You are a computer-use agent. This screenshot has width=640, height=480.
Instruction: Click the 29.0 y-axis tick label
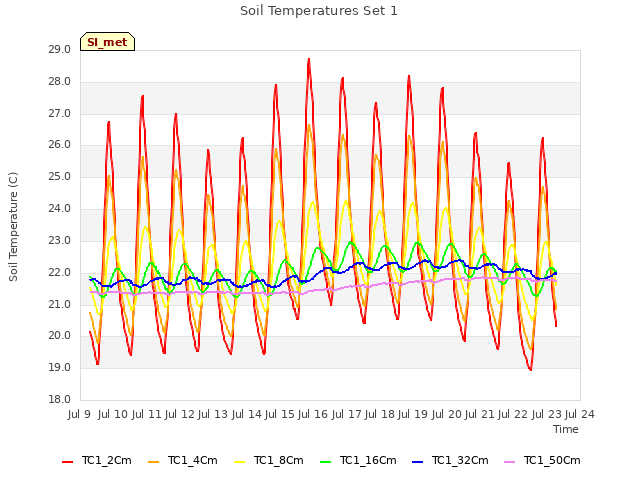[x=60, y=50]
